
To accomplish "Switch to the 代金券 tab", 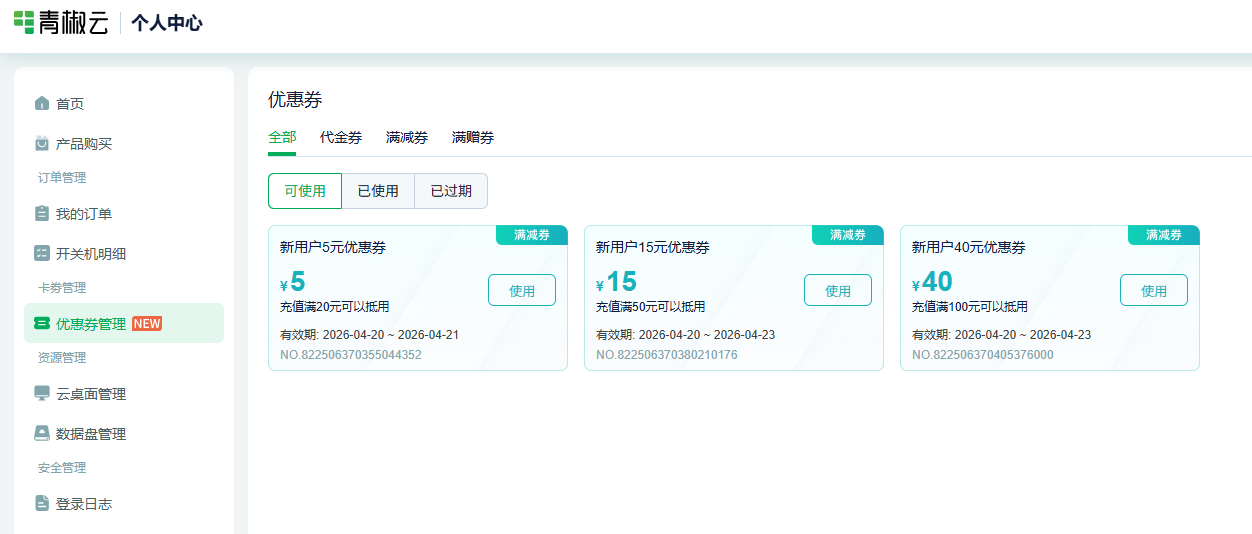I will point(341,138).
